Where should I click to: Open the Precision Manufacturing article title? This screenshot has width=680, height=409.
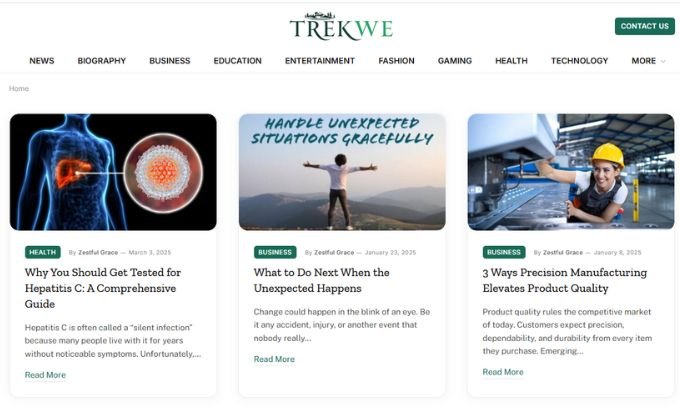(565, 280)
